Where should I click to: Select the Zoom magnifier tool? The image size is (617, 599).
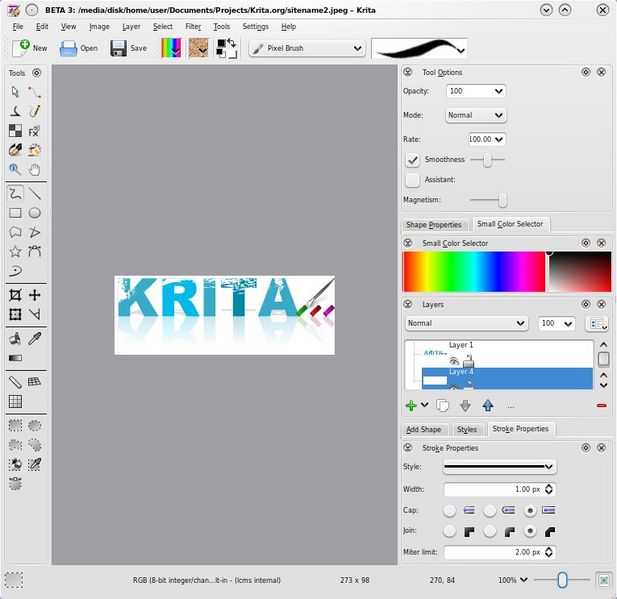tap(15, 170)
